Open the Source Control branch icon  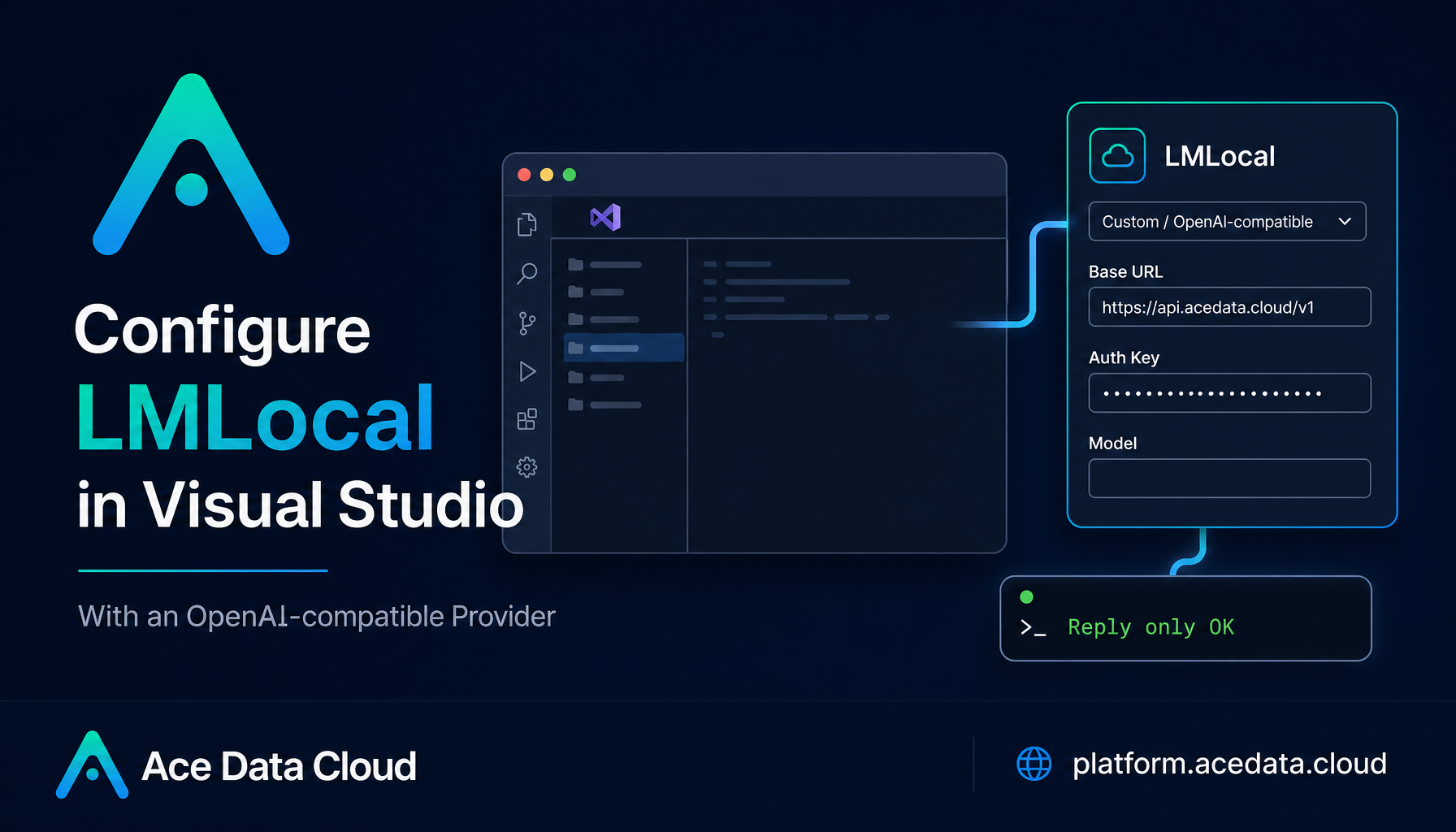[527, 323]
